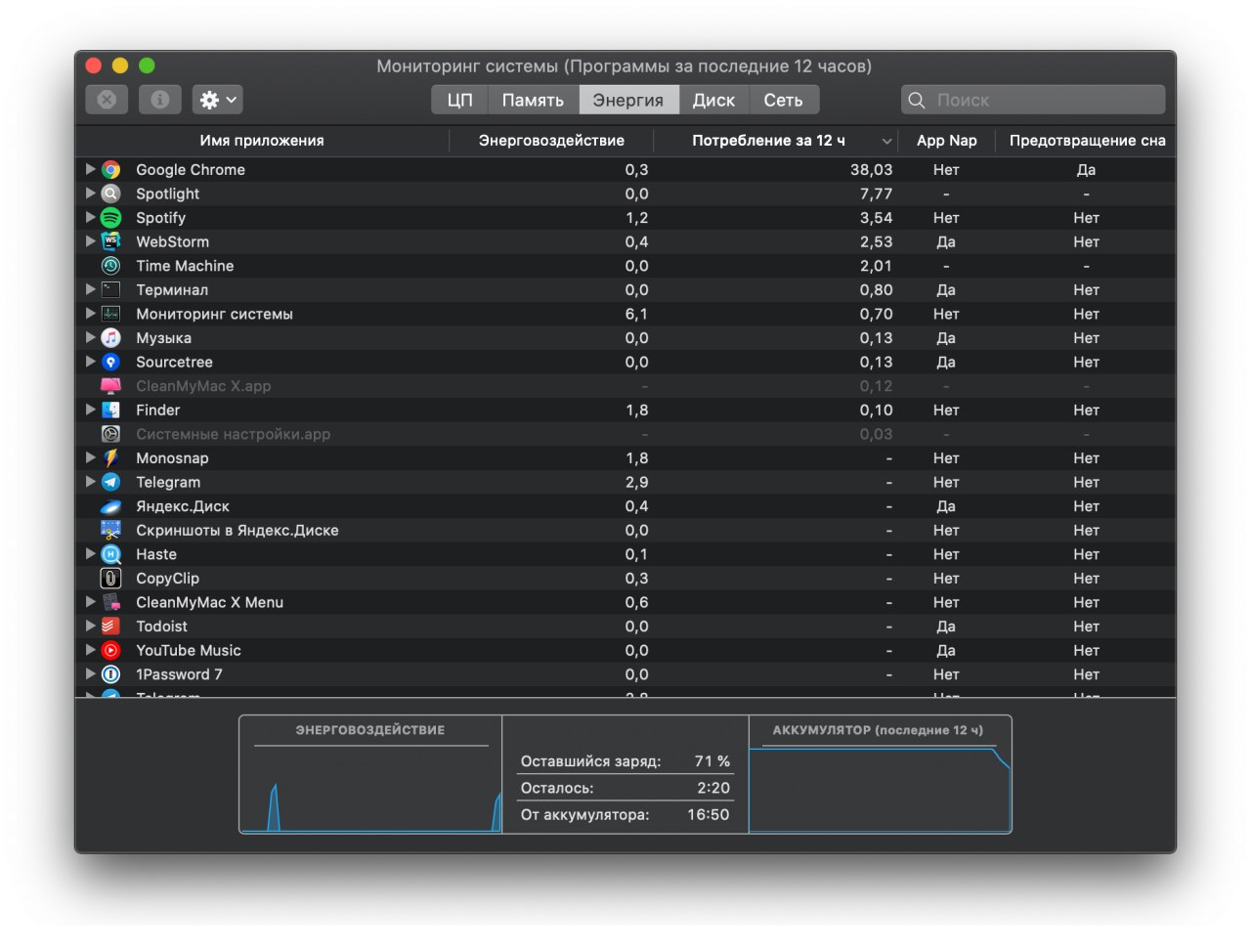Click the YouTube Music application name
This screenshot has width=1251, height=952.
tap(189, 650)
